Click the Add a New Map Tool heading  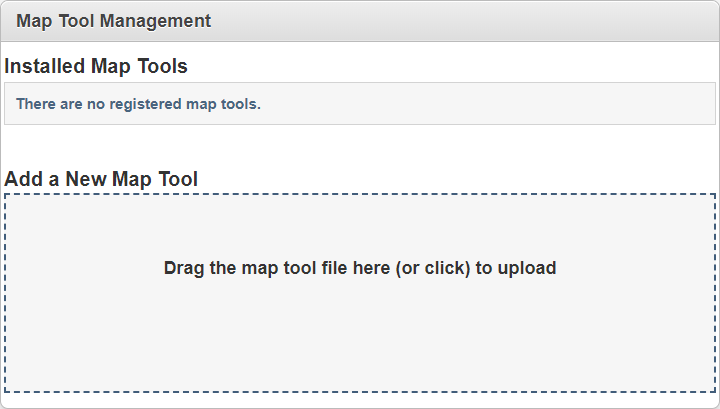(x=101, y=179)
